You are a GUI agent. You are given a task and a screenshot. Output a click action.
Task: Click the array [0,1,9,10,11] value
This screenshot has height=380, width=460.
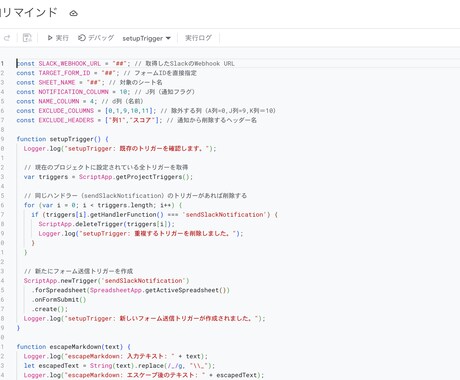[130, 111]
